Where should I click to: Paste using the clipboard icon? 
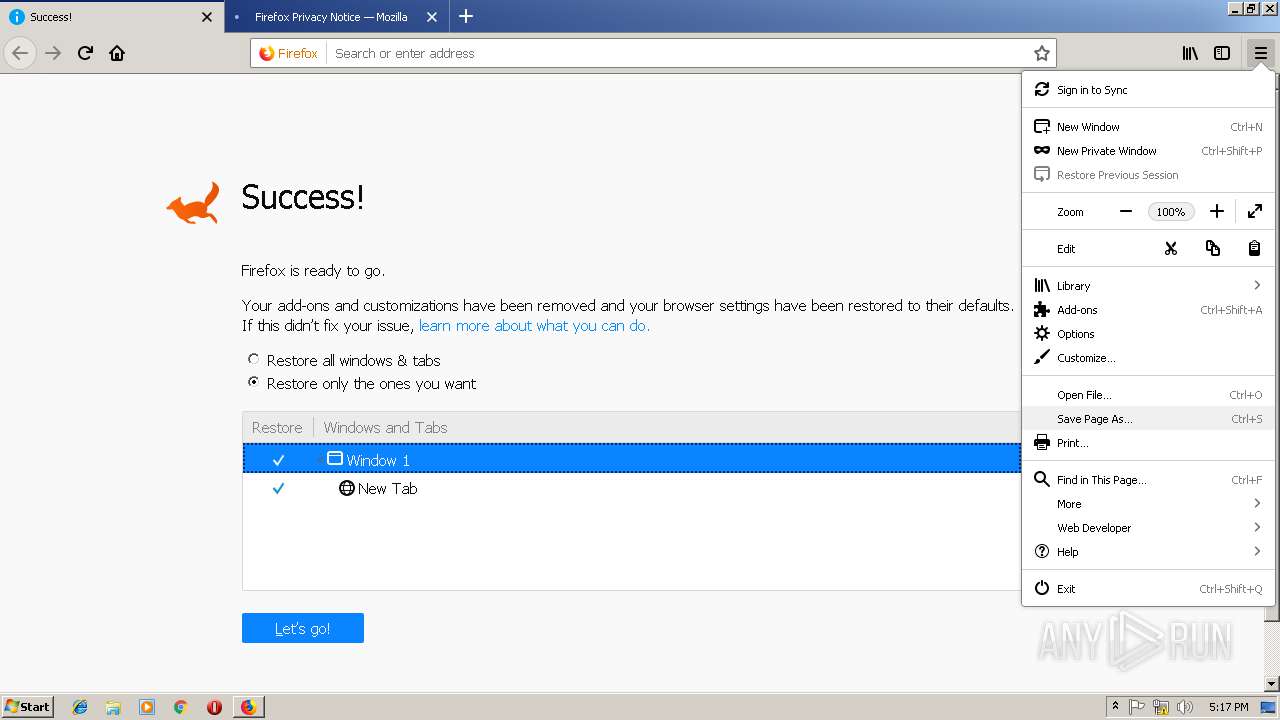[1254, 248]
